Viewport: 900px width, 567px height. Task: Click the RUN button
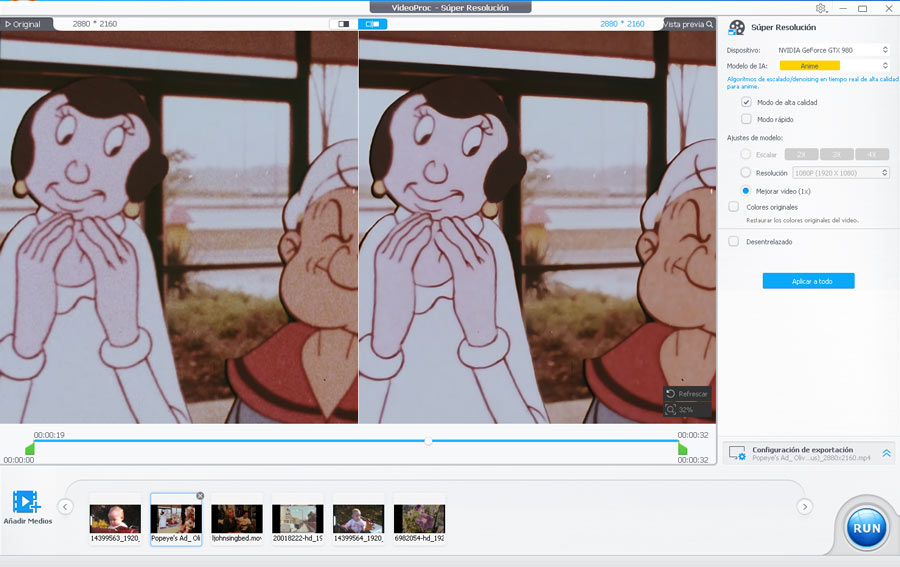(866, 527)
